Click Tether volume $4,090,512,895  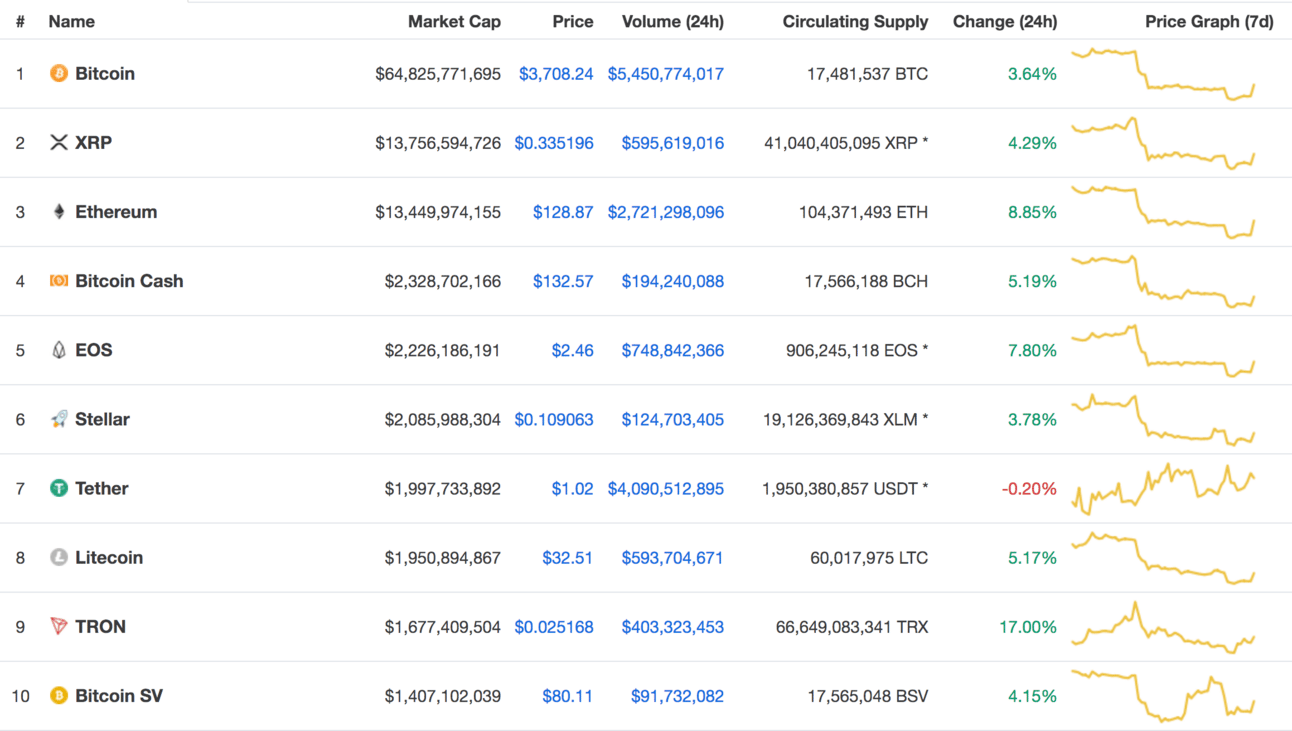[x=666, y=488]
